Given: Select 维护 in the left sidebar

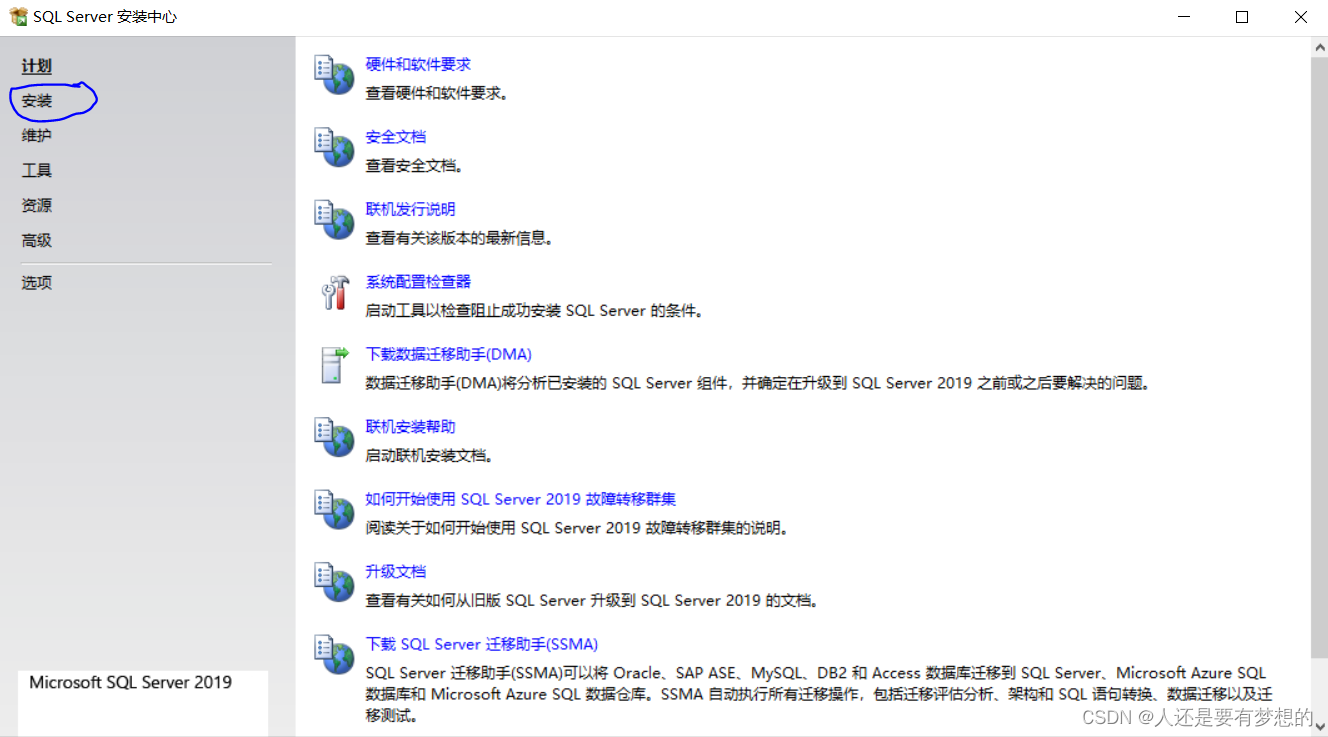Looking at the screenshot, I should [36, 135].
